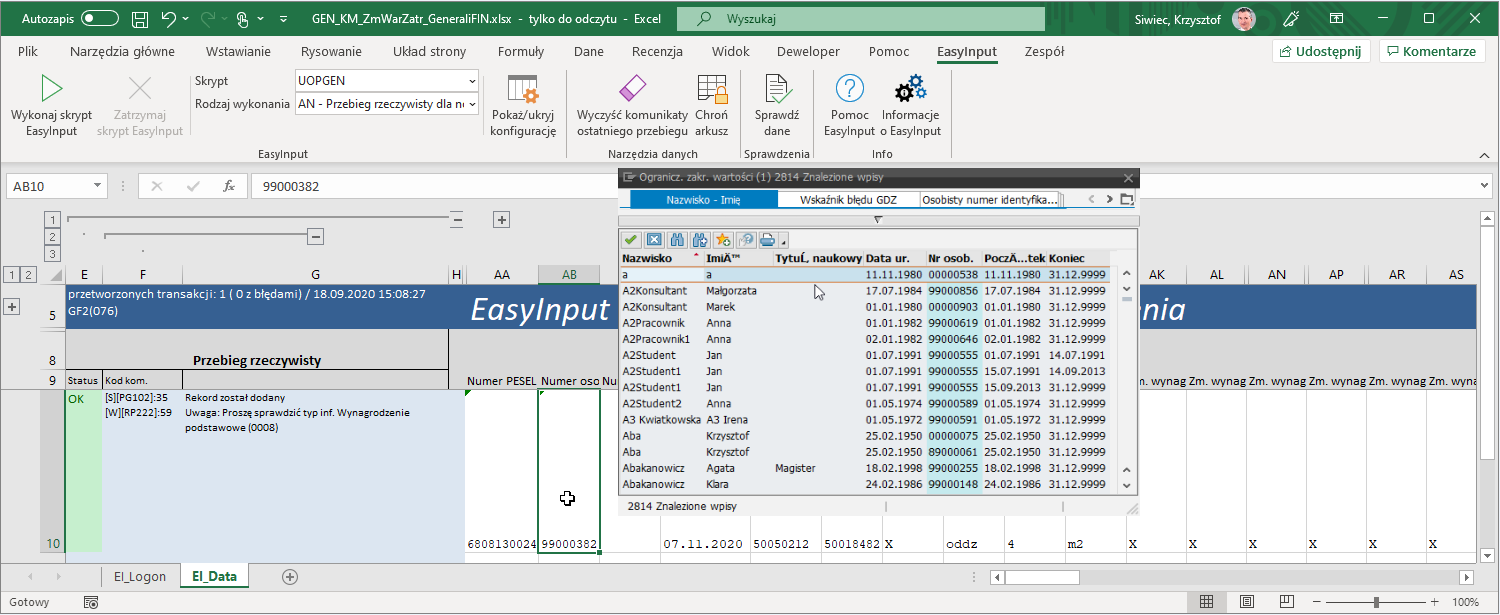Click the zoom slider handle

(x=1377, y=602)
